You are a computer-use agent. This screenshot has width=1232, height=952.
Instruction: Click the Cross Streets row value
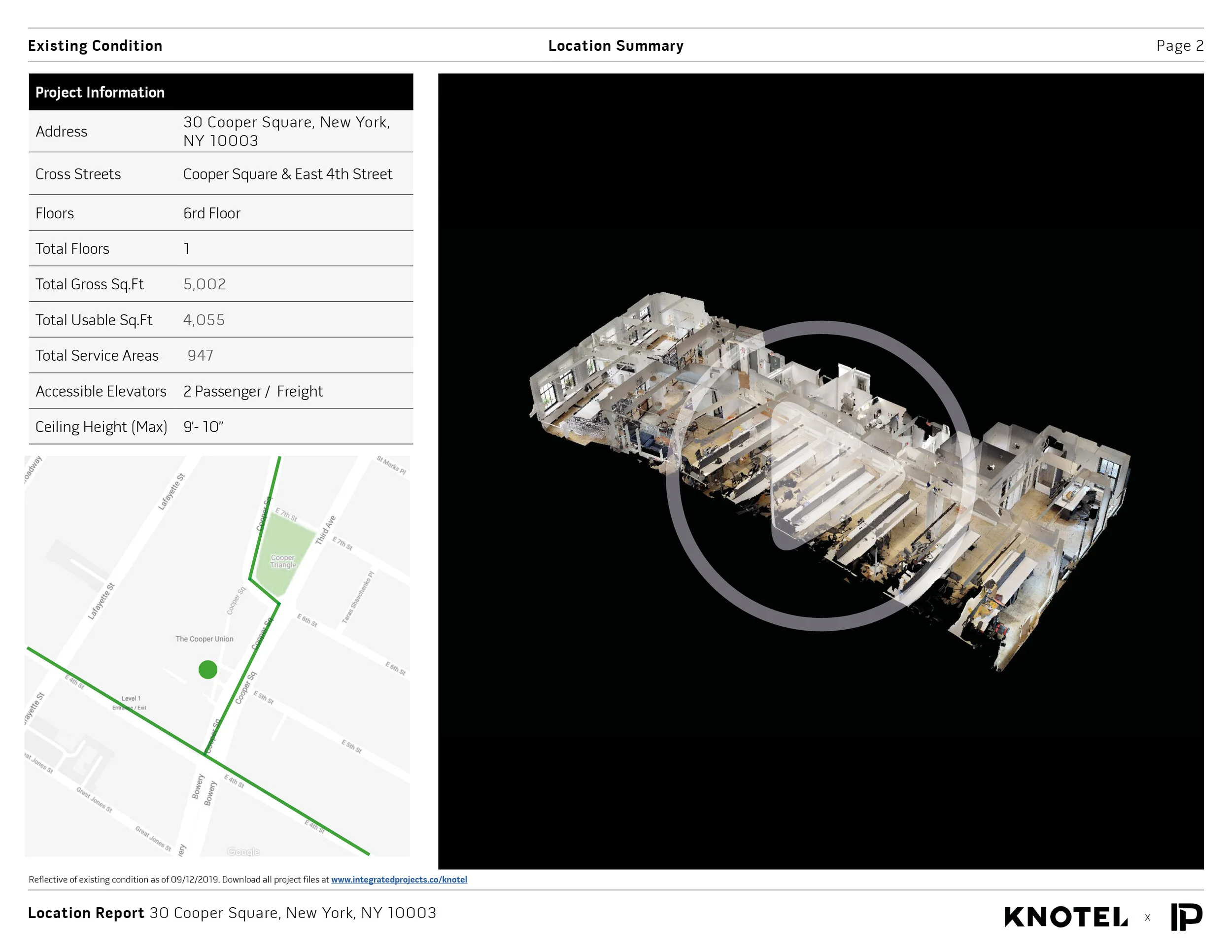287,174
